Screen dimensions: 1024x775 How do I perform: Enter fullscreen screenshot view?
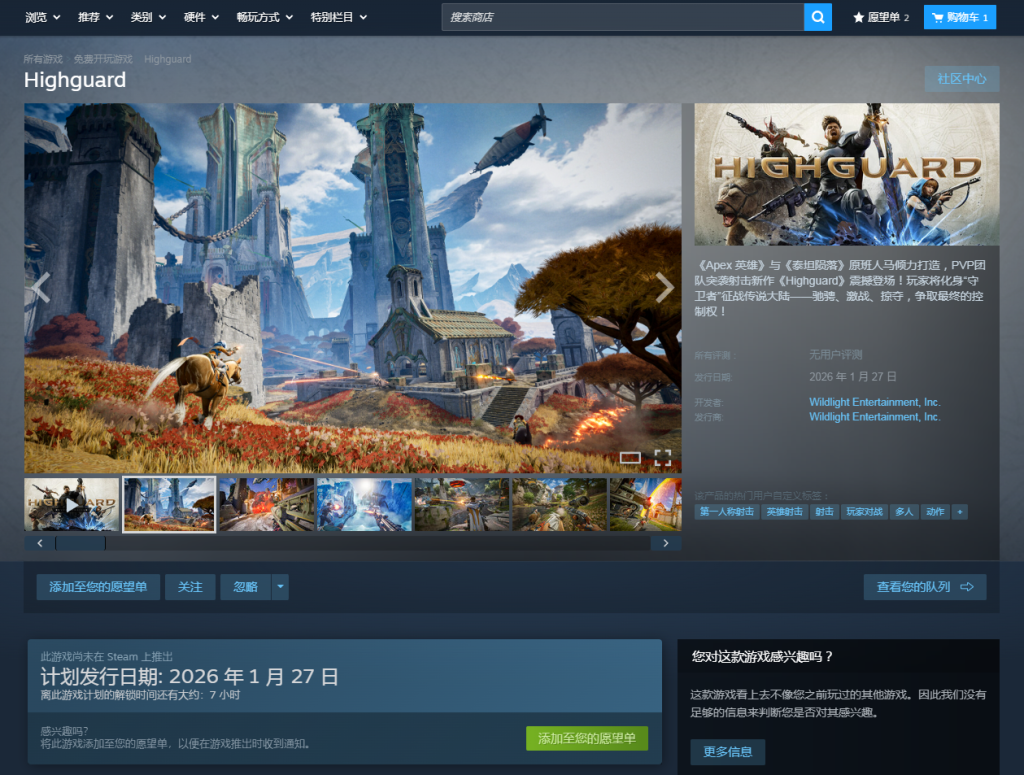click(662, 458)
